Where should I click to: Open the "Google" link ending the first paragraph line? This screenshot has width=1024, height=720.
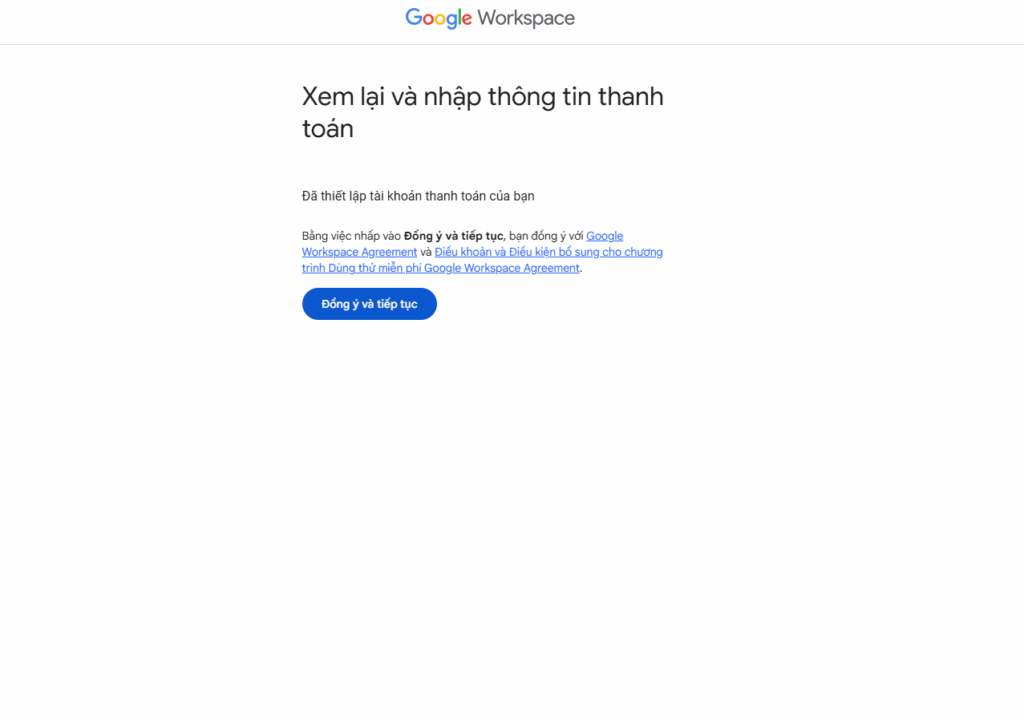tap(605, 236)
